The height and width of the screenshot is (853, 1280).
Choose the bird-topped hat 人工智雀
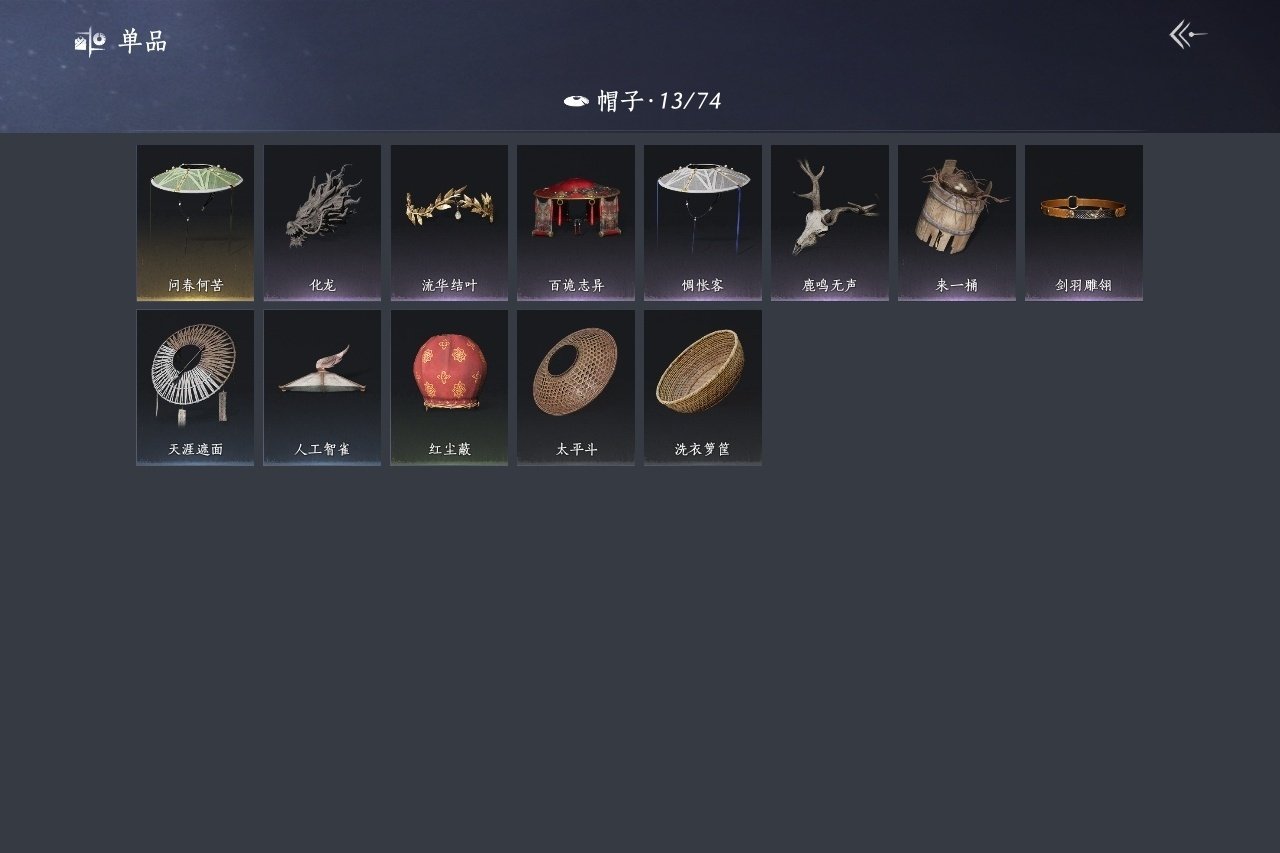(x=322, y=388)
